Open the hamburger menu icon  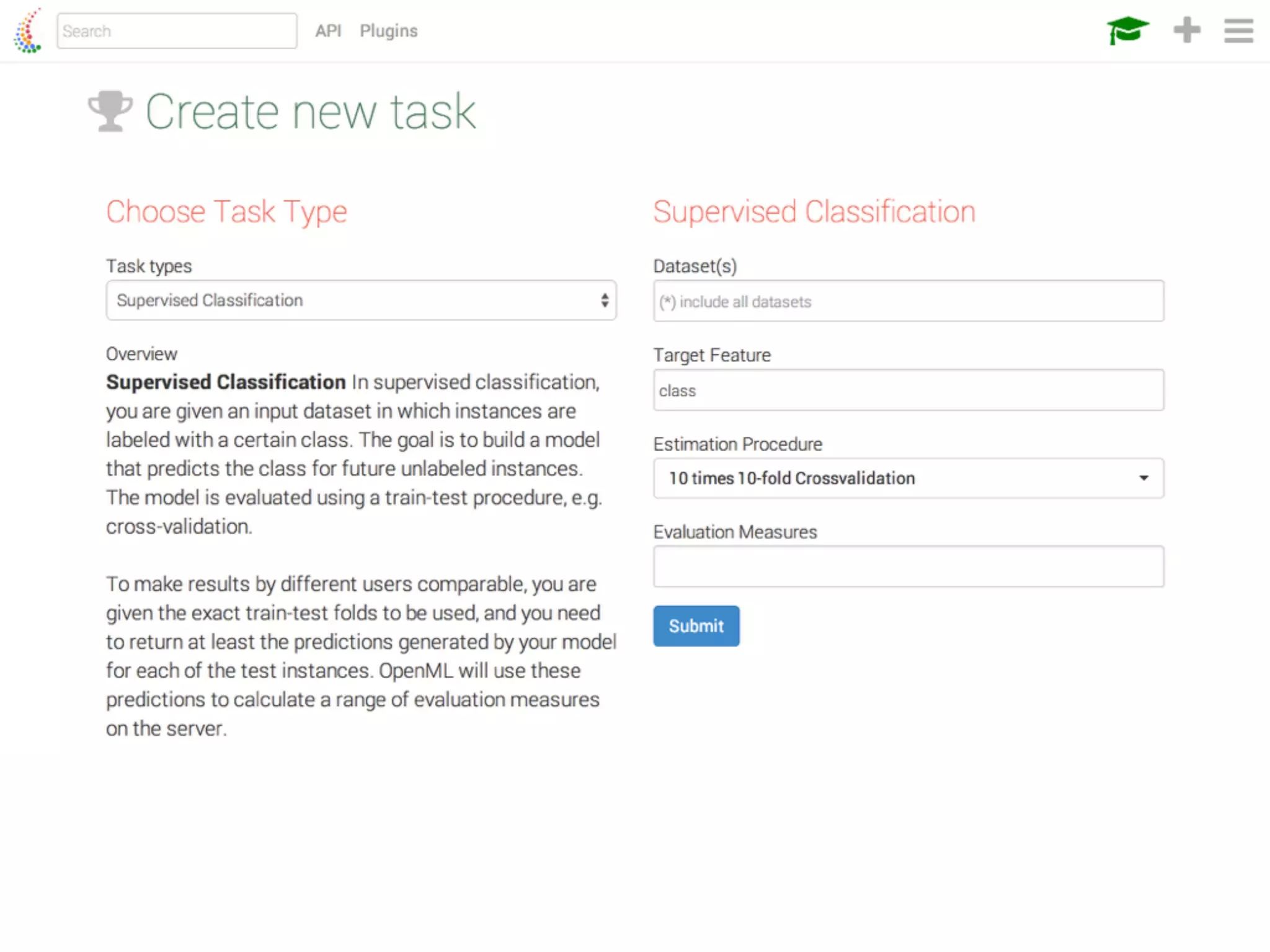[1238, 30]
